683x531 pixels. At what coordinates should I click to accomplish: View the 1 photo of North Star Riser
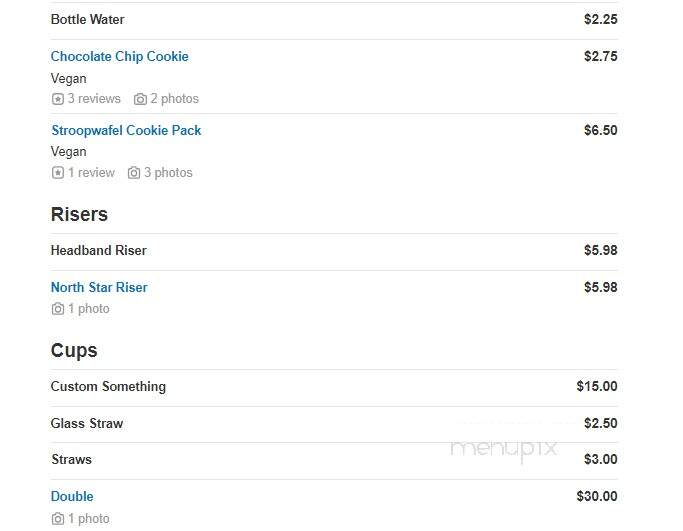click(x=88, y=308)
